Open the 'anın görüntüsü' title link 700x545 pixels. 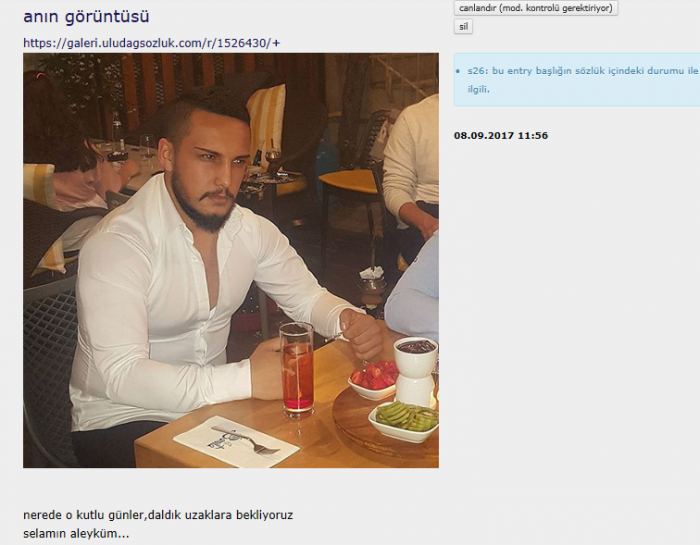point(86,17)
